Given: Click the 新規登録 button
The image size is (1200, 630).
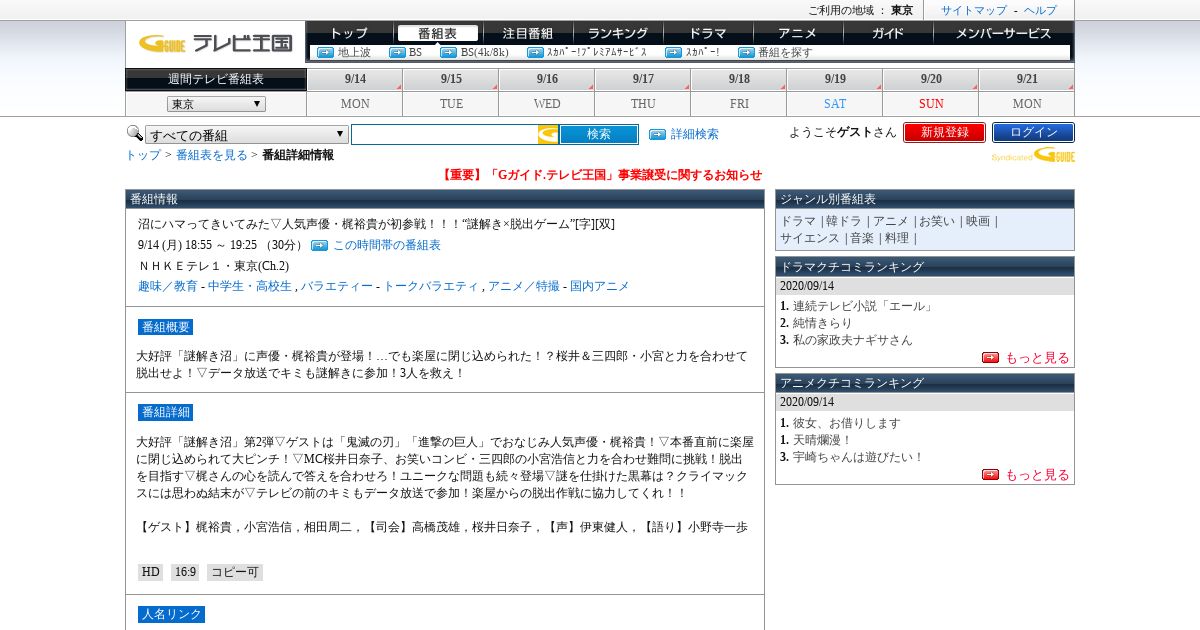Looking at the screenshot, I should pyautogui.click(x=944, y=132).
